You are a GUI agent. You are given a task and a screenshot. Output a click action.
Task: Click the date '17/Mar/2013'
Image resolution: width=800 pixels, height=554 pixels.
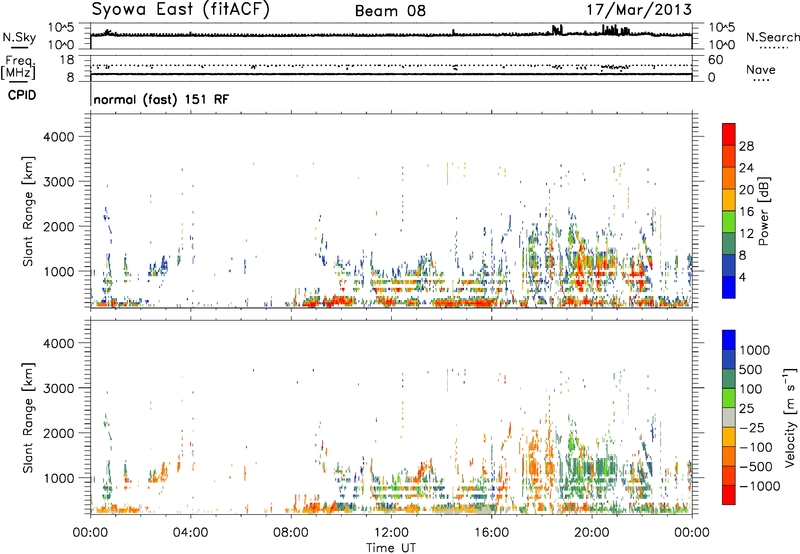(x=639, y=9)
